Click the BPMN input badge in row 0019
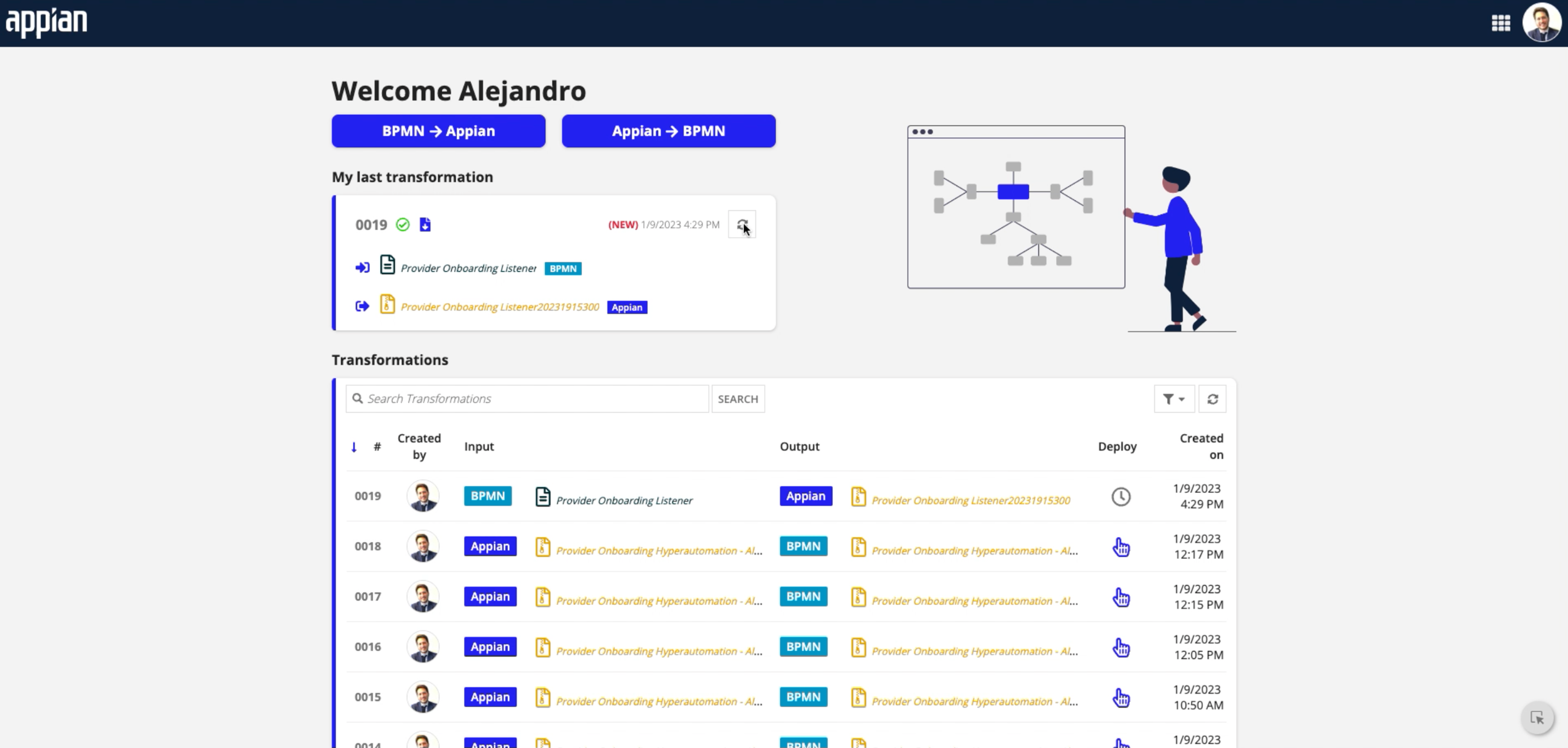The height and width of the screenshot is (748, 1568). click(x=488, y=496)
